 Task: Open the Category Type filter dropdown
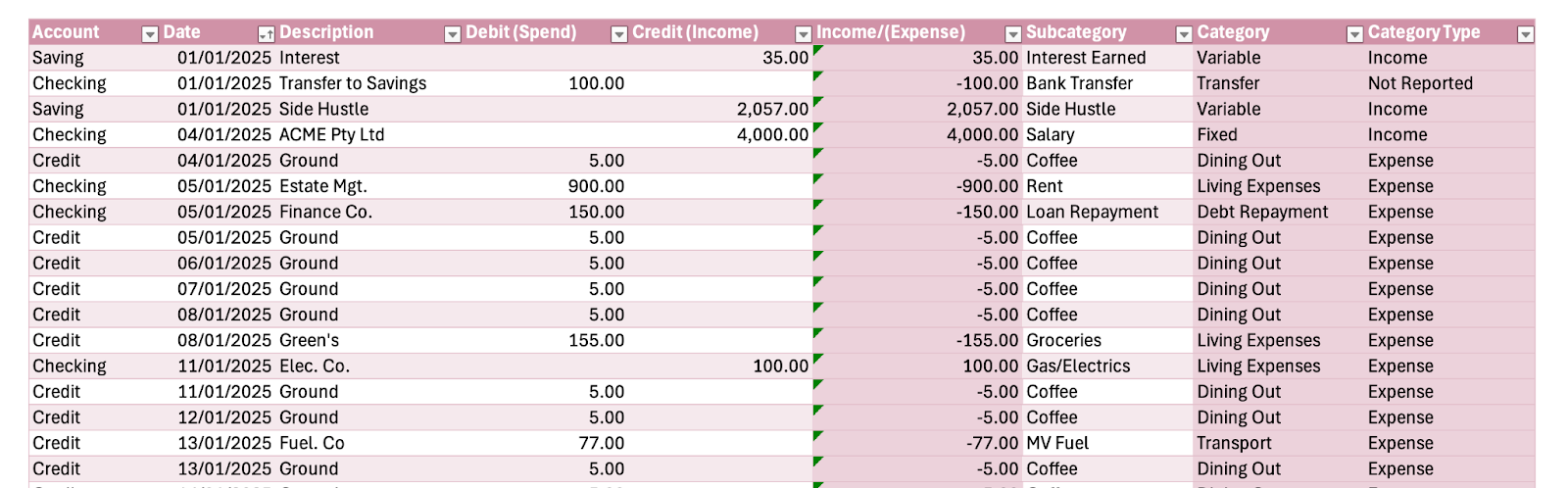(x=1526, y=34)
